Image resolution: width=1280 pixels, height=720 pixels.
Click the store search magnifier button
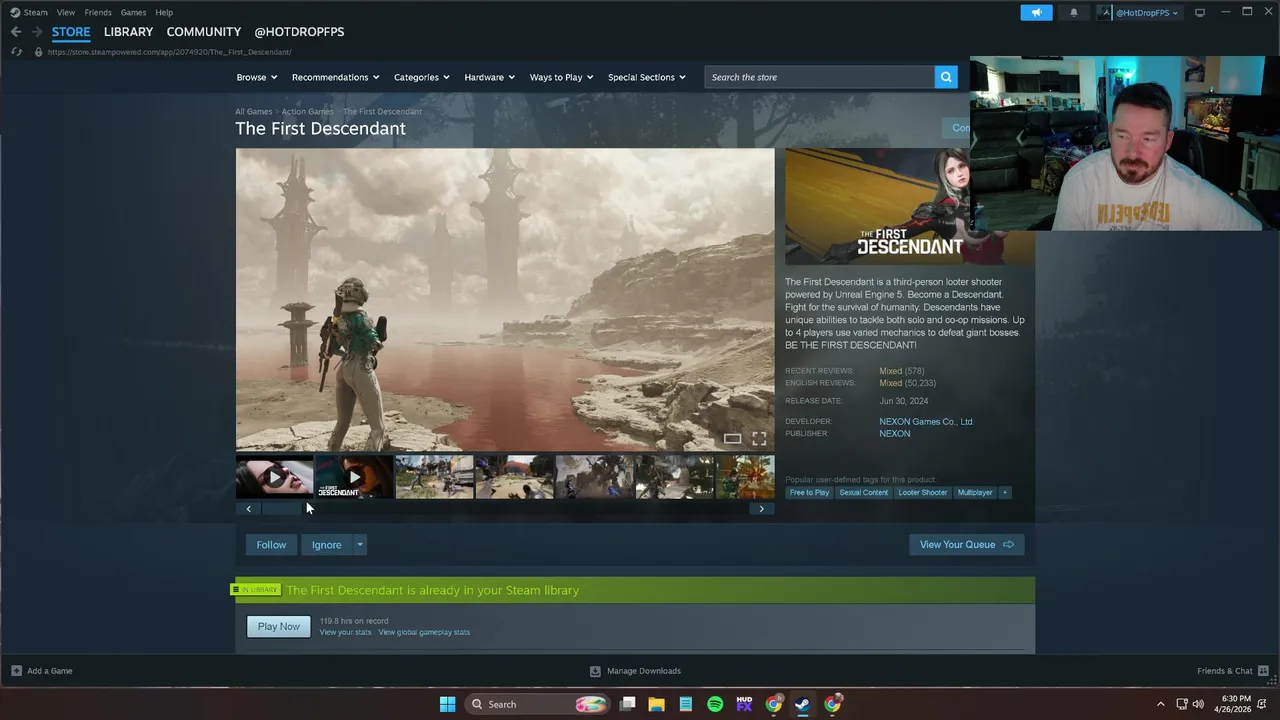(946, 77)
